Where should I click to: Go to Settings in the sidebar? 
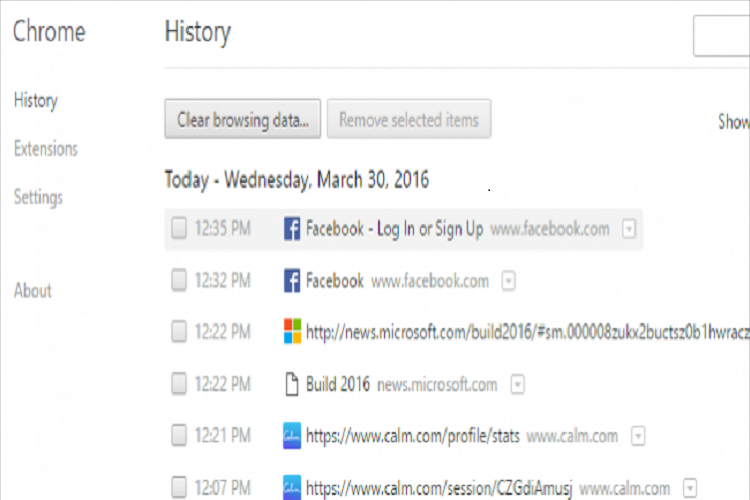(x=38, y=197)
